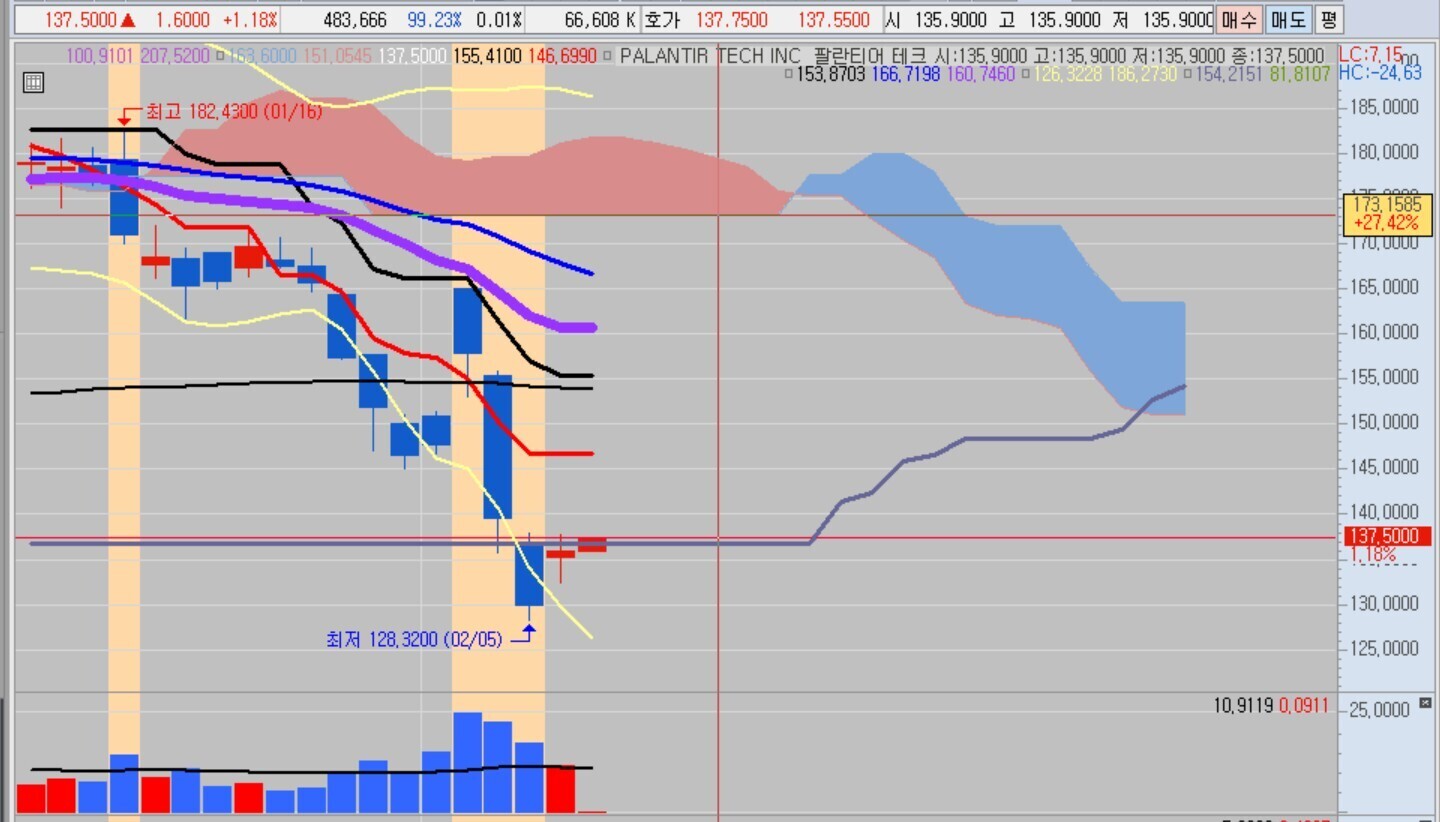
Task: Select the 99.23% ratio value
Action: (434, 20)
